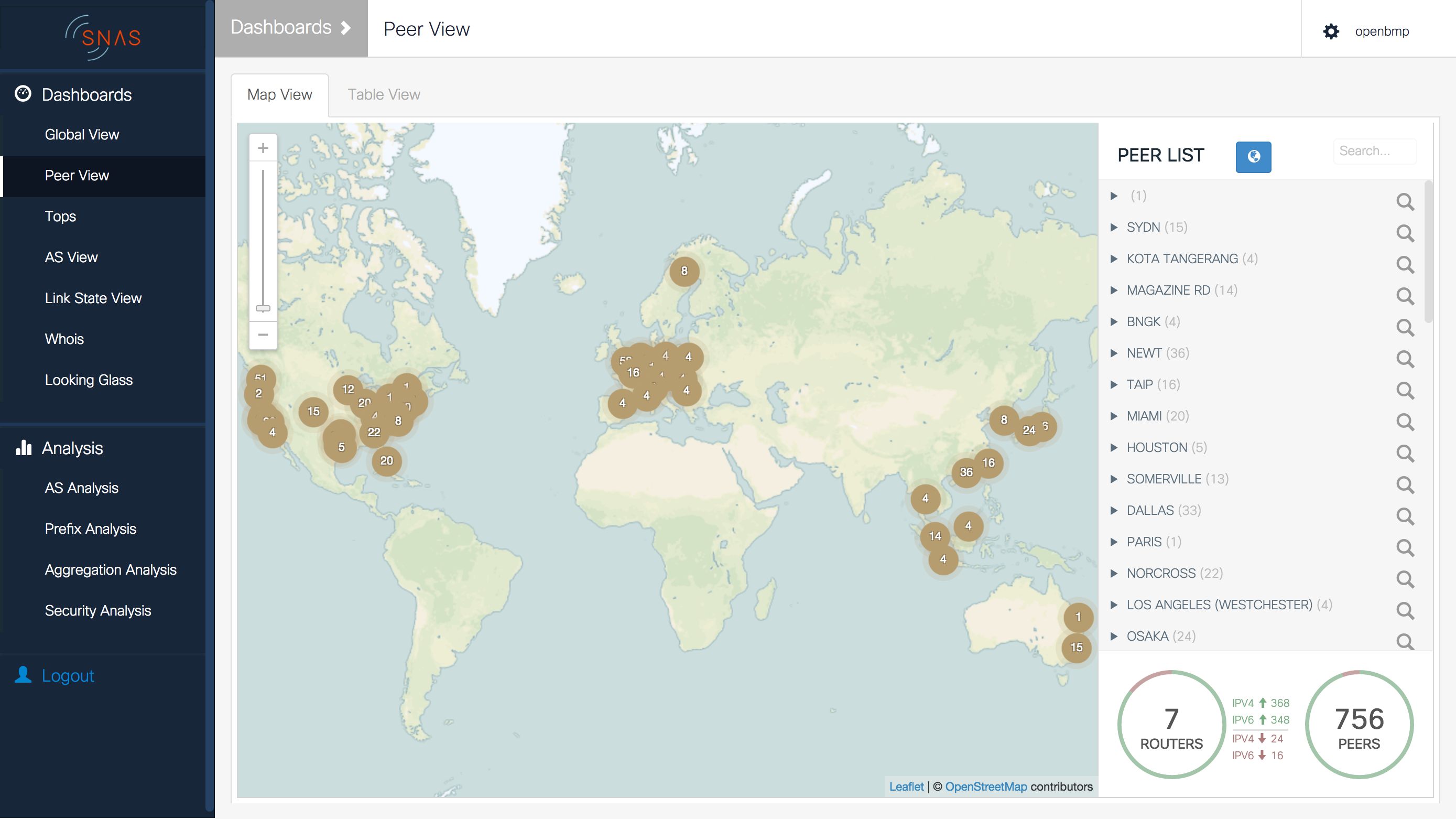This screenshot has height=819, width=1456.
Task: Click the magnifier icon for MIAMI row
Action: pyautogui.click(x=1405, y=422)
